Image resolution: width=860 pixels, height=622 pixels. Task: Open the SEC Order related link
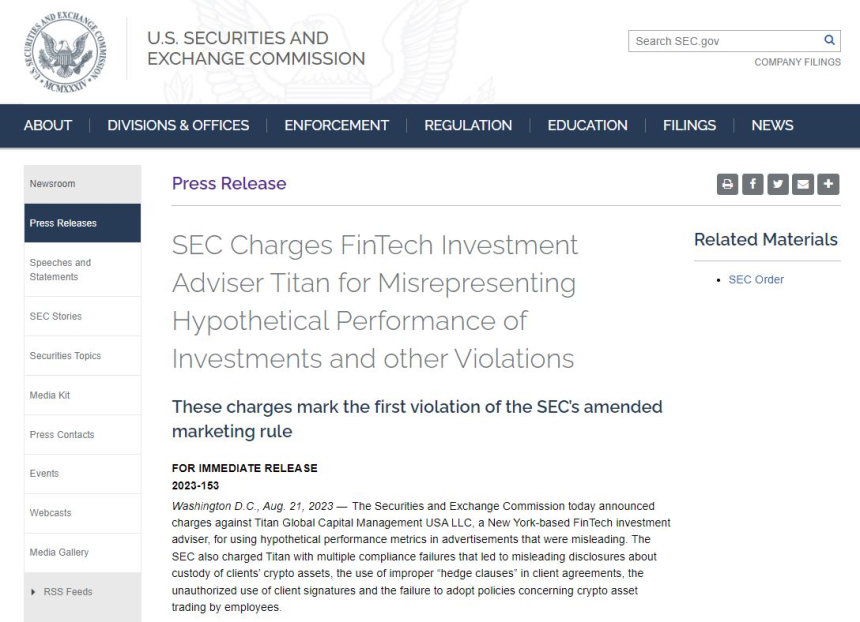point(756,279)
